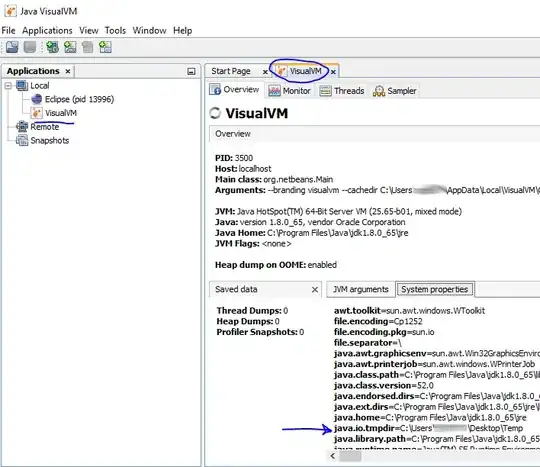Viewport: 540px width, 467px height.
Task: Click the horizontal scrollbar left arrow
Action: (x=332, y=456)
